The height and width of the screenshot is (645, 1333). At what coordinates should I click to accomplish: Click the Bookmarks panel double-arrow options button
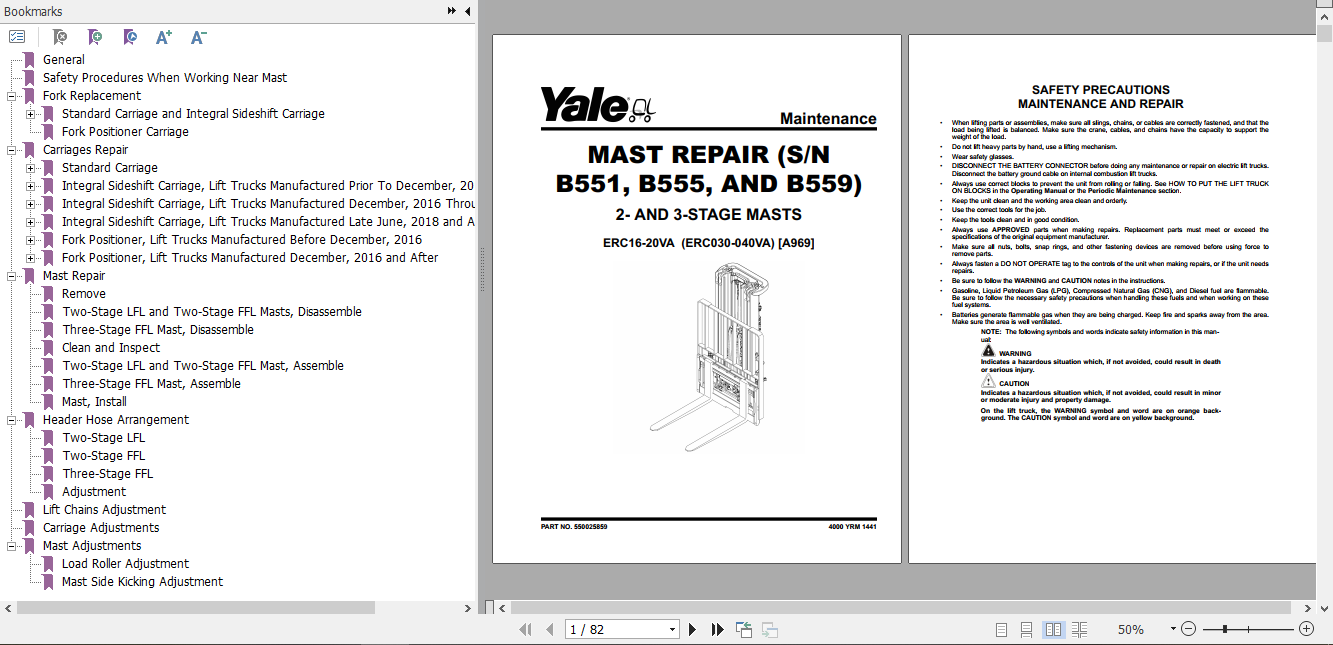click(452, 11)
